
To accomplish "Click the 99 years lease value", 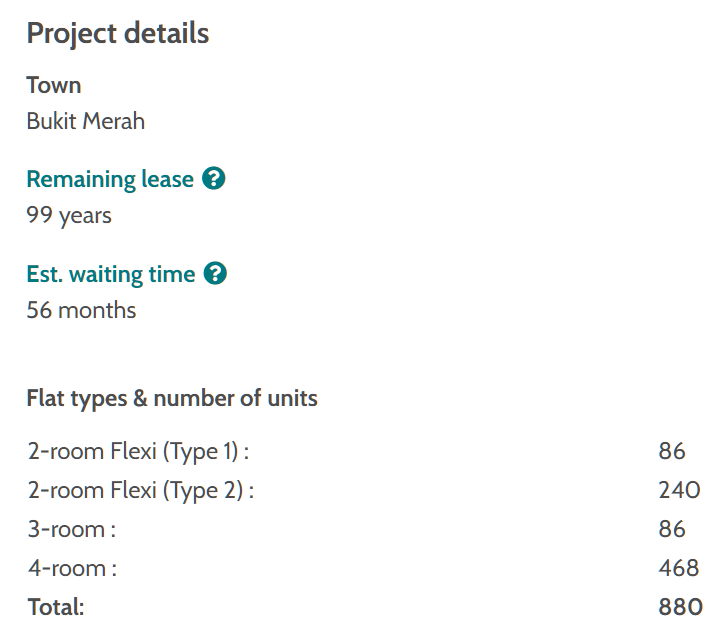I will 69,215.
